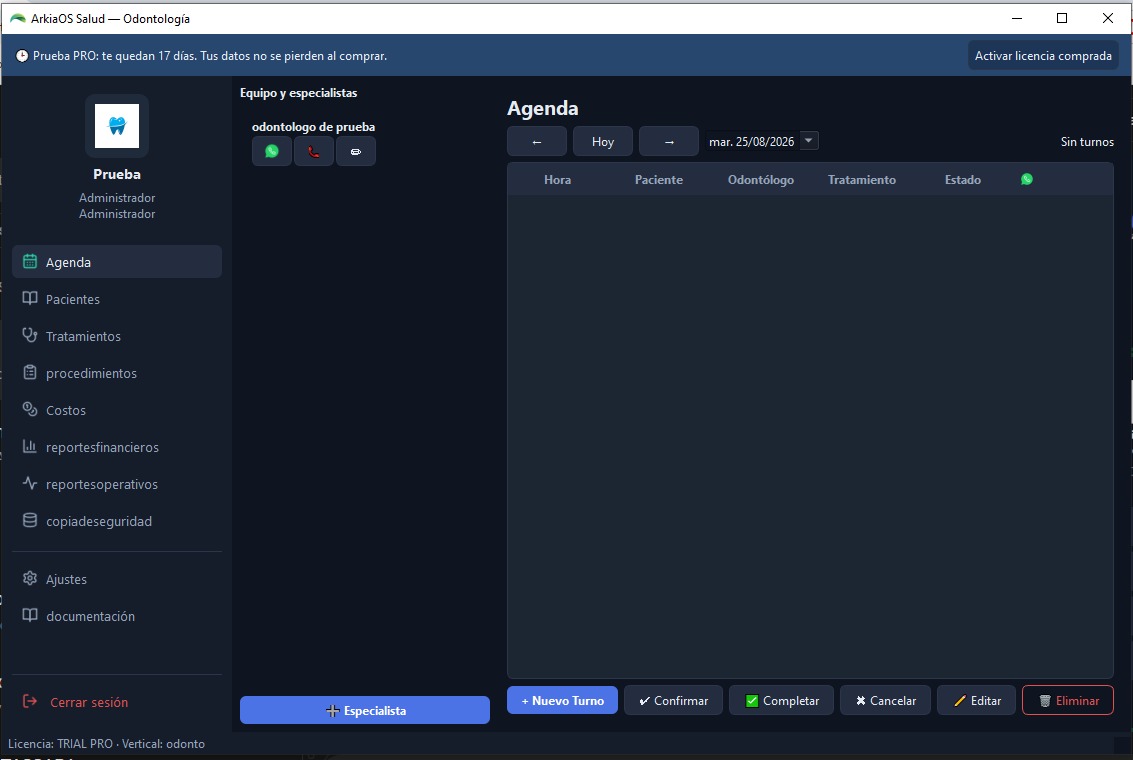Click the + Nuevo Turno button
This screenshot has width=1133, height=760.
click(x=562, y=700)
